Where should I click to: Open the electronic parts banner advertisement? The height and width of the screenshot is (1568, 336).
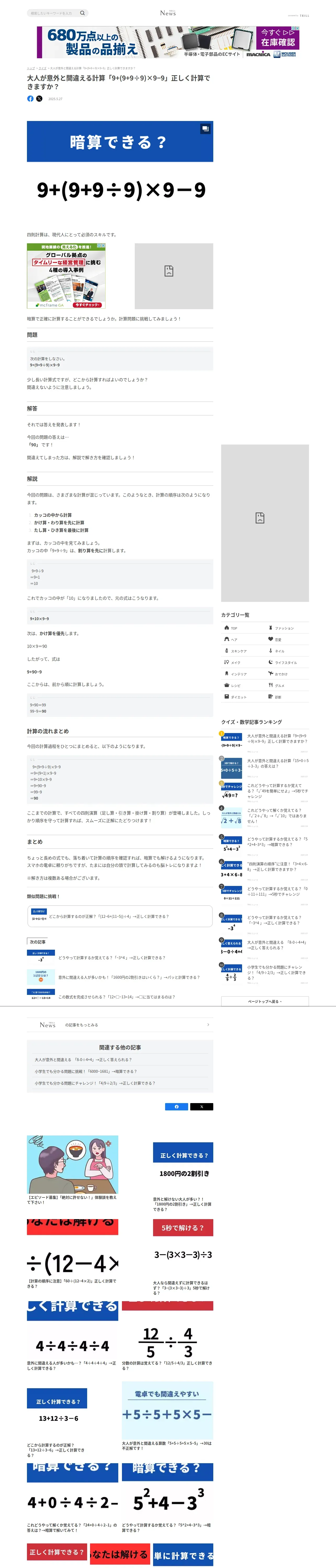point(168,42)
